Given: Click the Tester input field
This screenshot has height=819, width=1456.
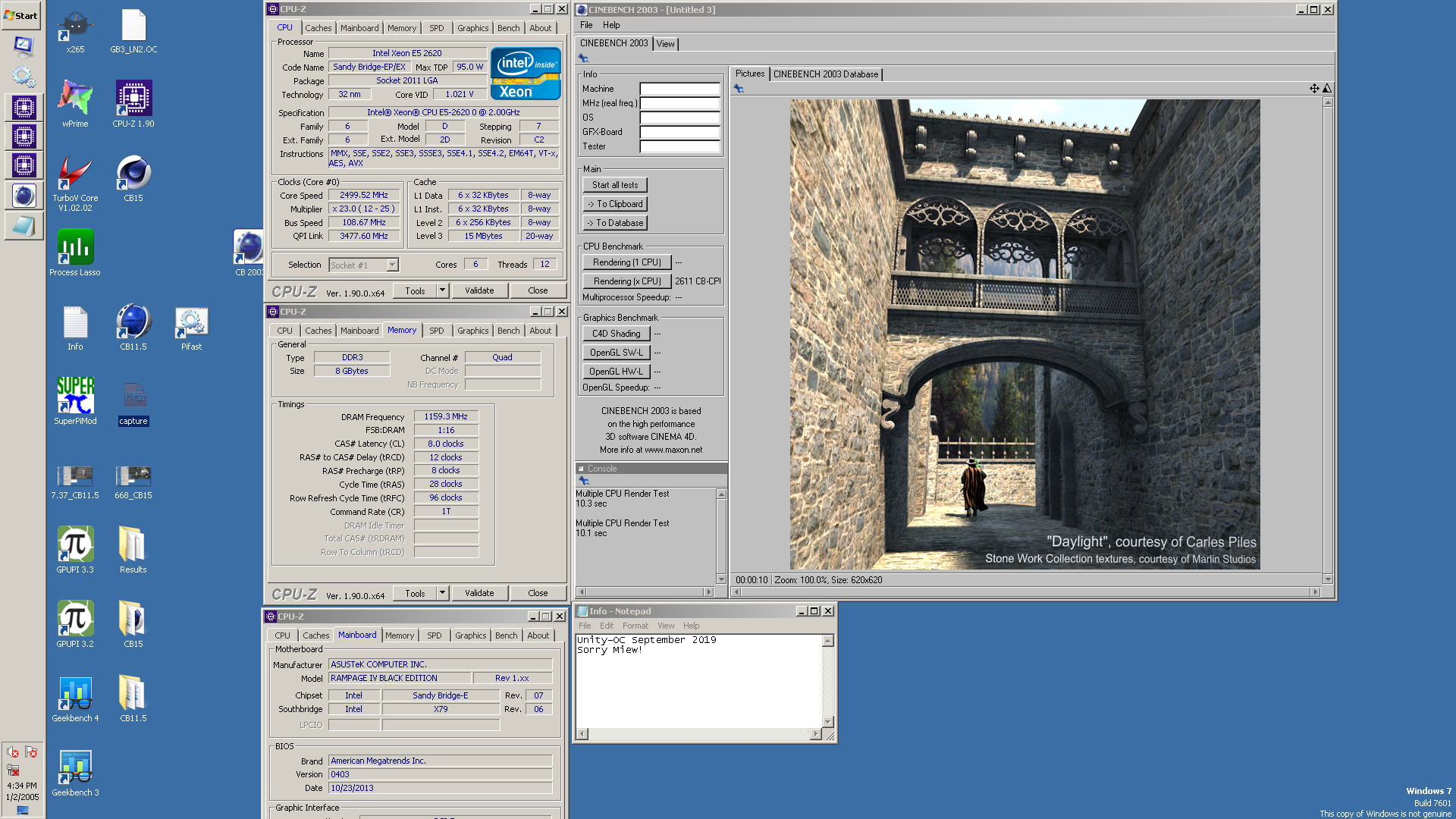Looking at the screenshot, I should pyautogui.click(x=679, y=146).
